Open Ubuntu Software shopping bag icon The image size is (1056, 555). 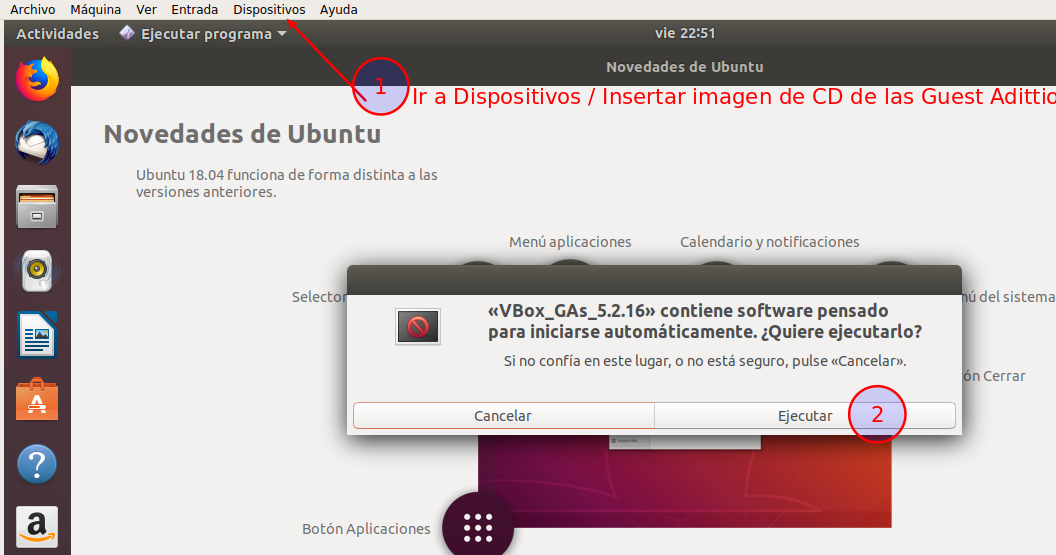point(37,399)
